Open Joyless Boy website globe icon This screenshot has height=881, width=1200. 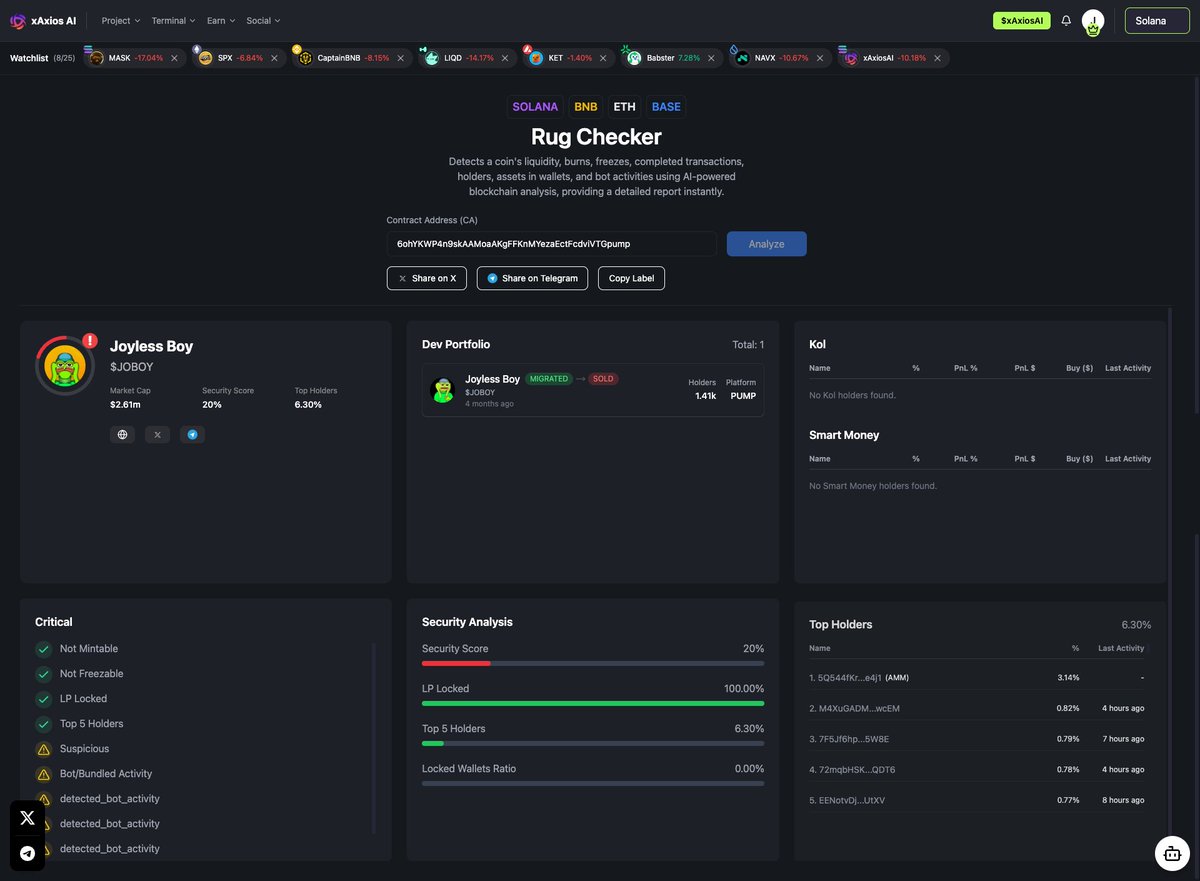[122, 435]
